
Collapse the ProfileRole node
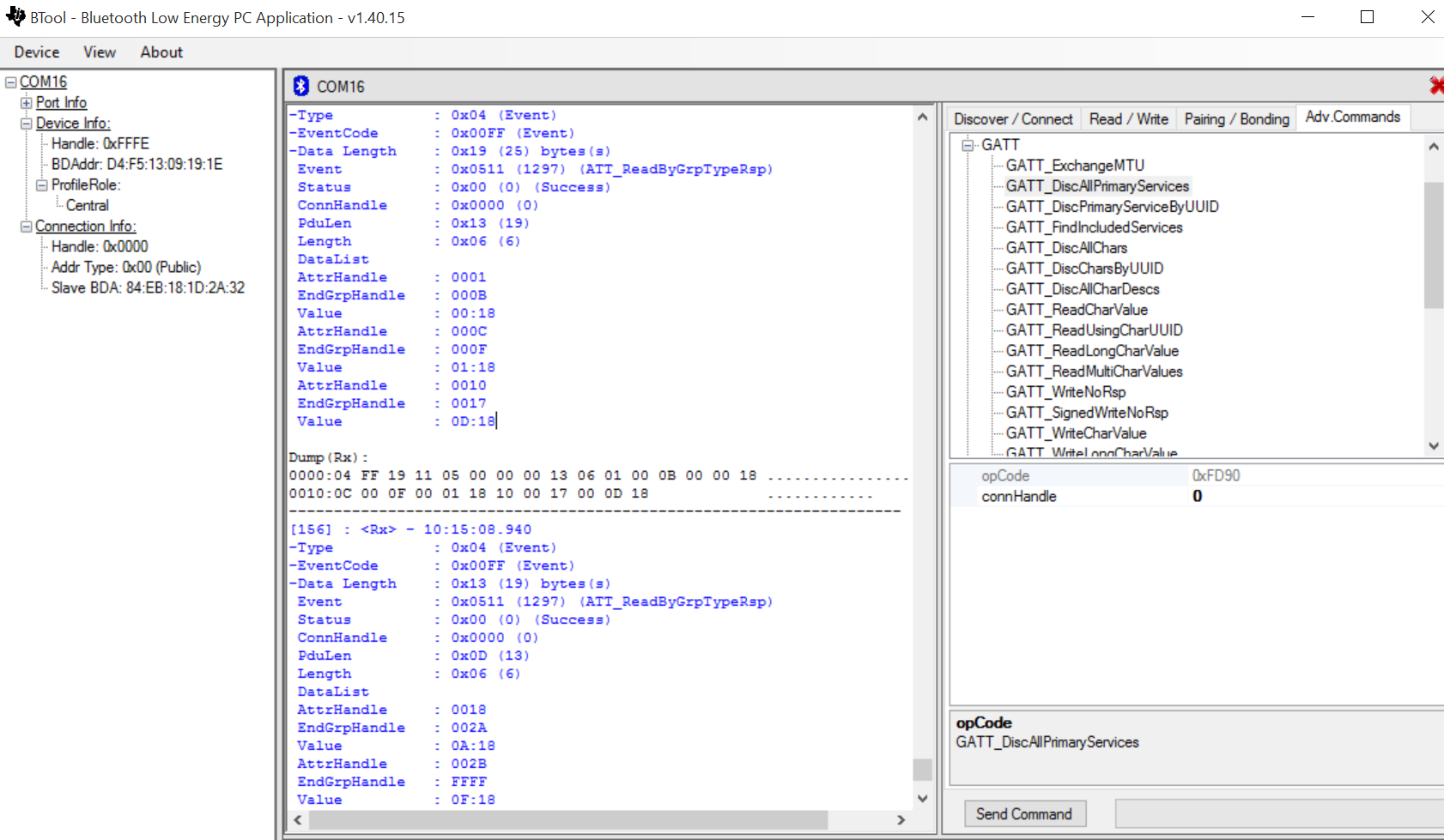pos(41,185)
